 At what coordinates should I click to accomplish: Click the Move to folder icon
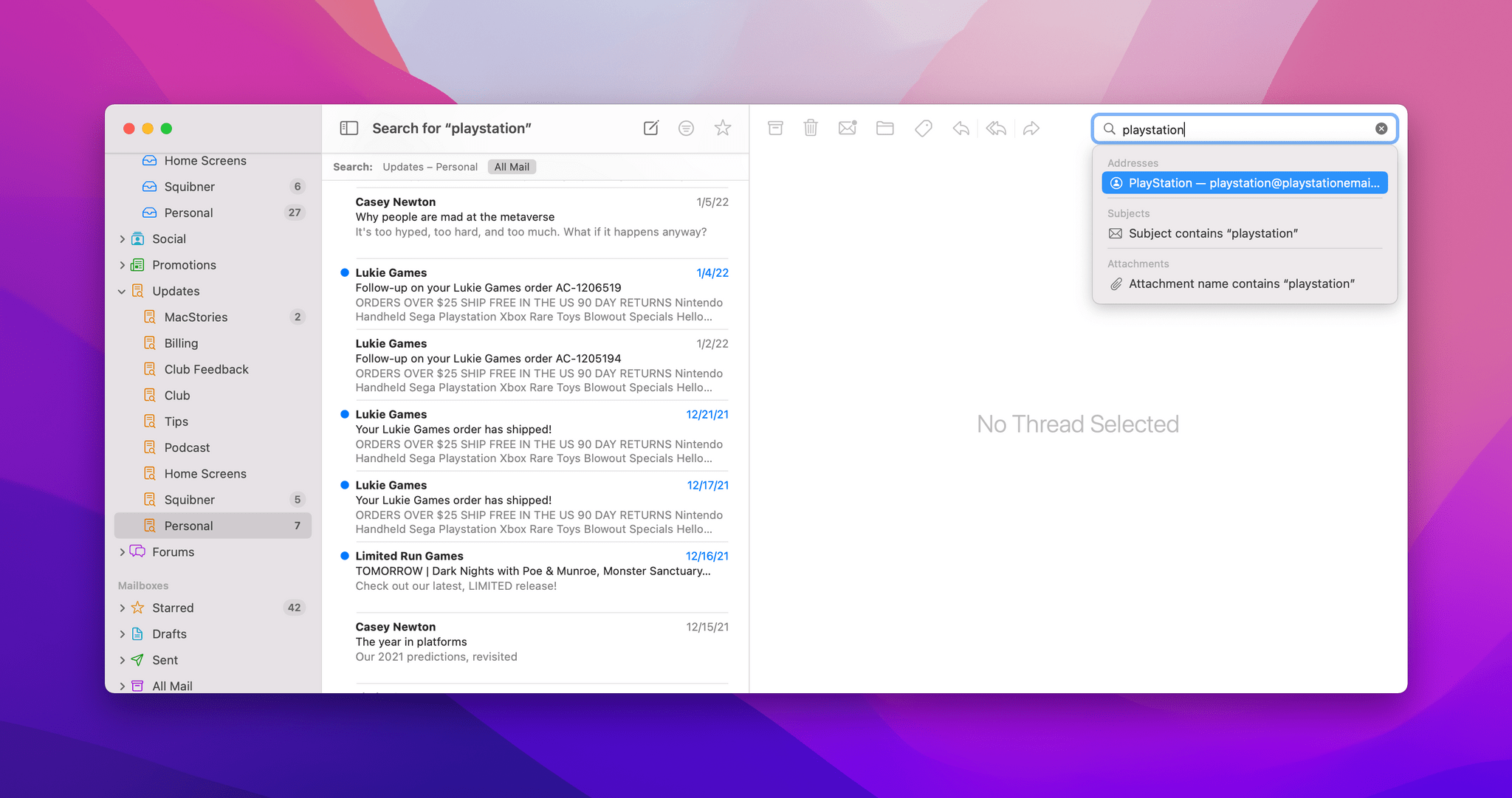tap(885, 128)
